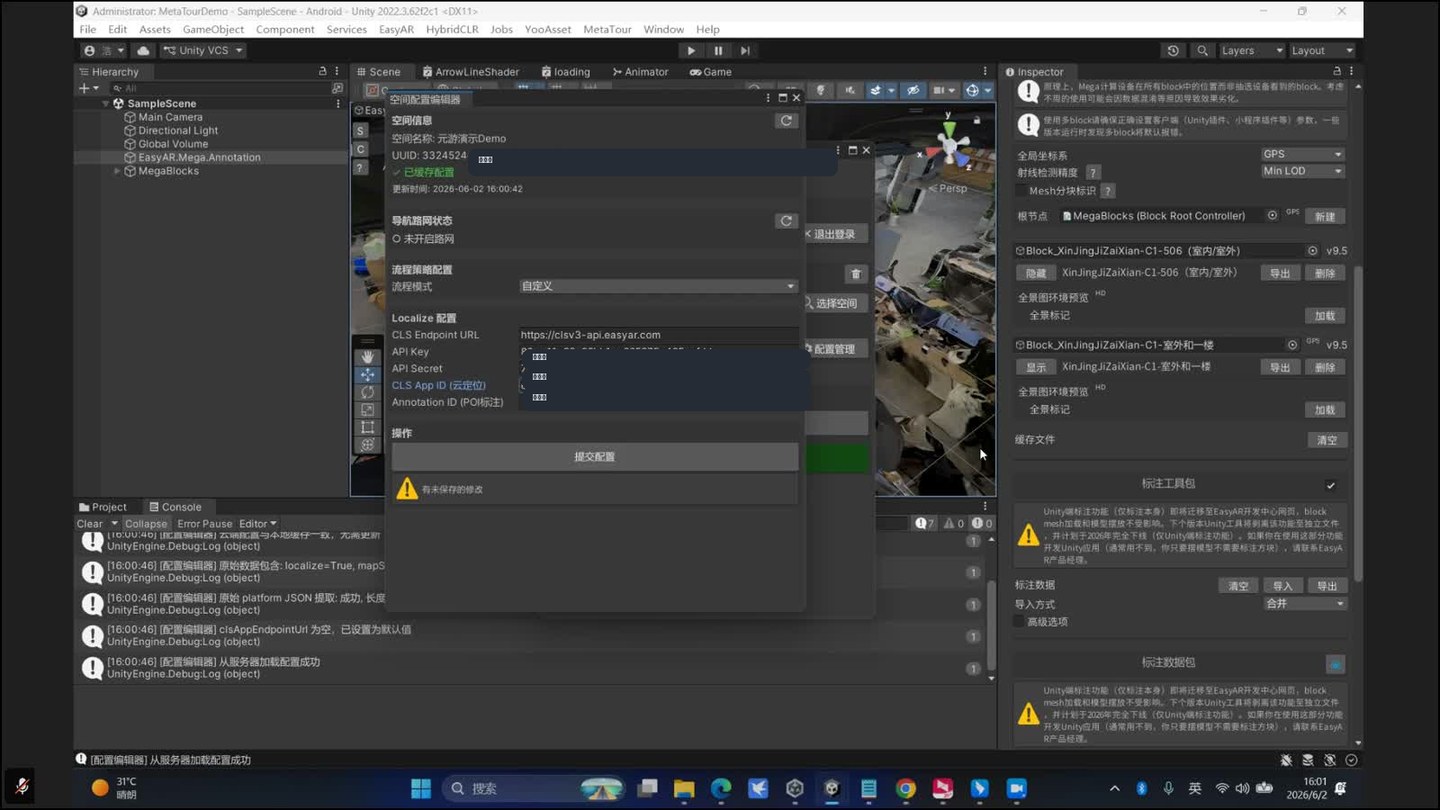Click the CLS Endpoint URL field

click(x=658, y=335)
